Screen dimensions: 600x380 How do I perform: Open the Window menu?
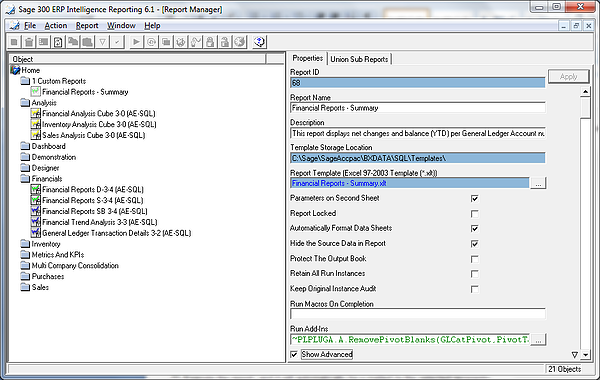(121, 26)
